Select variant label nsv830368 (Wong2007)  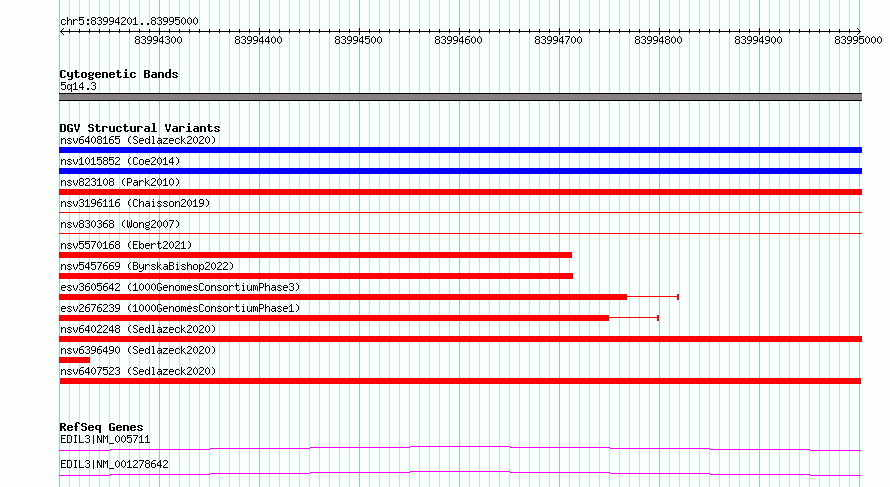[120, 224]
